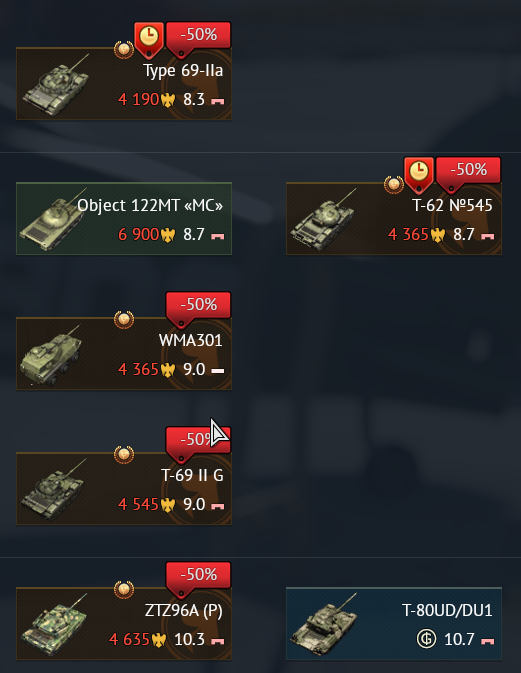Select the Object 122MT «MC» vehicle card

124,218
